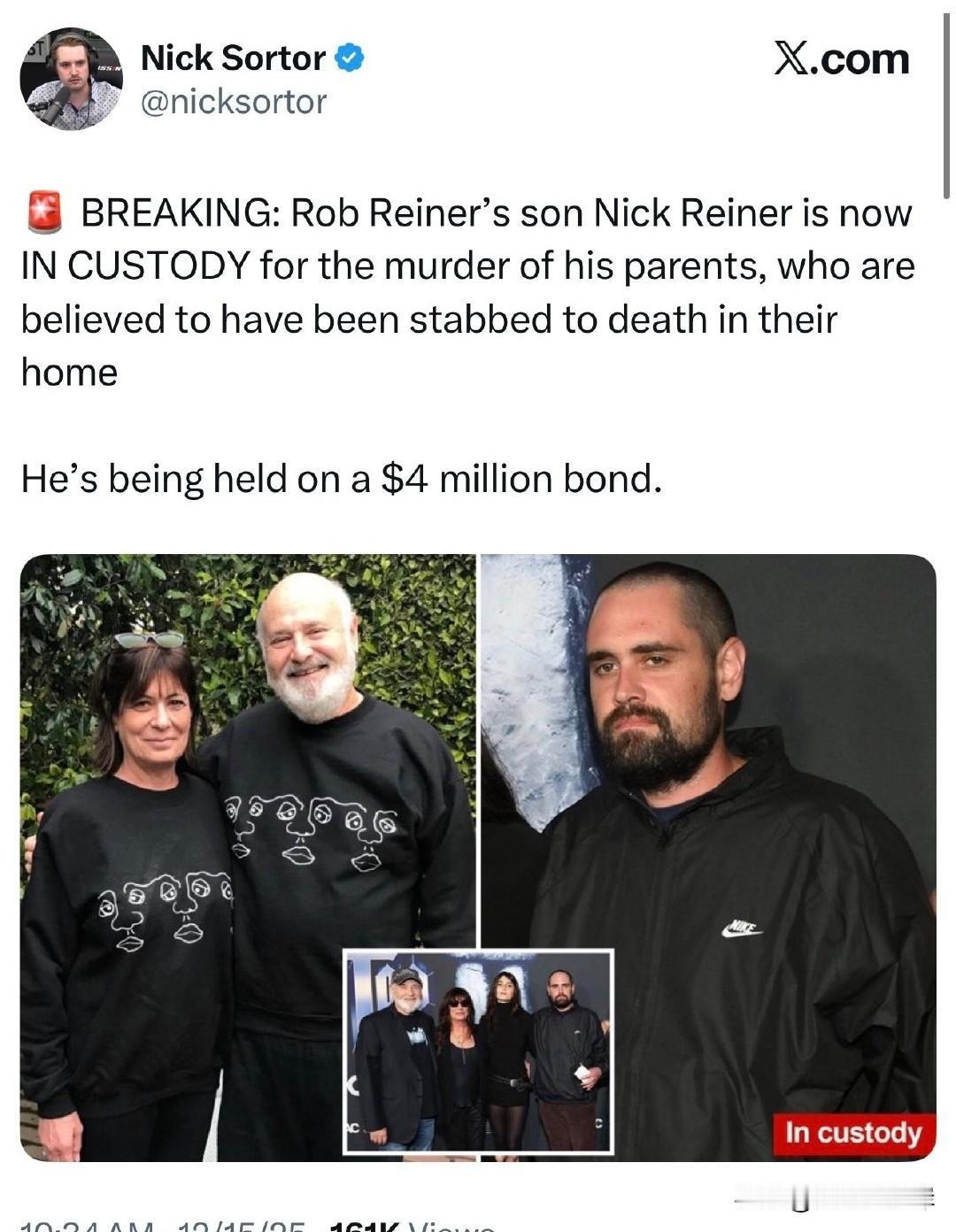
Task: Click the blue verified checkmark badge
Action: (x=349, y=58)
